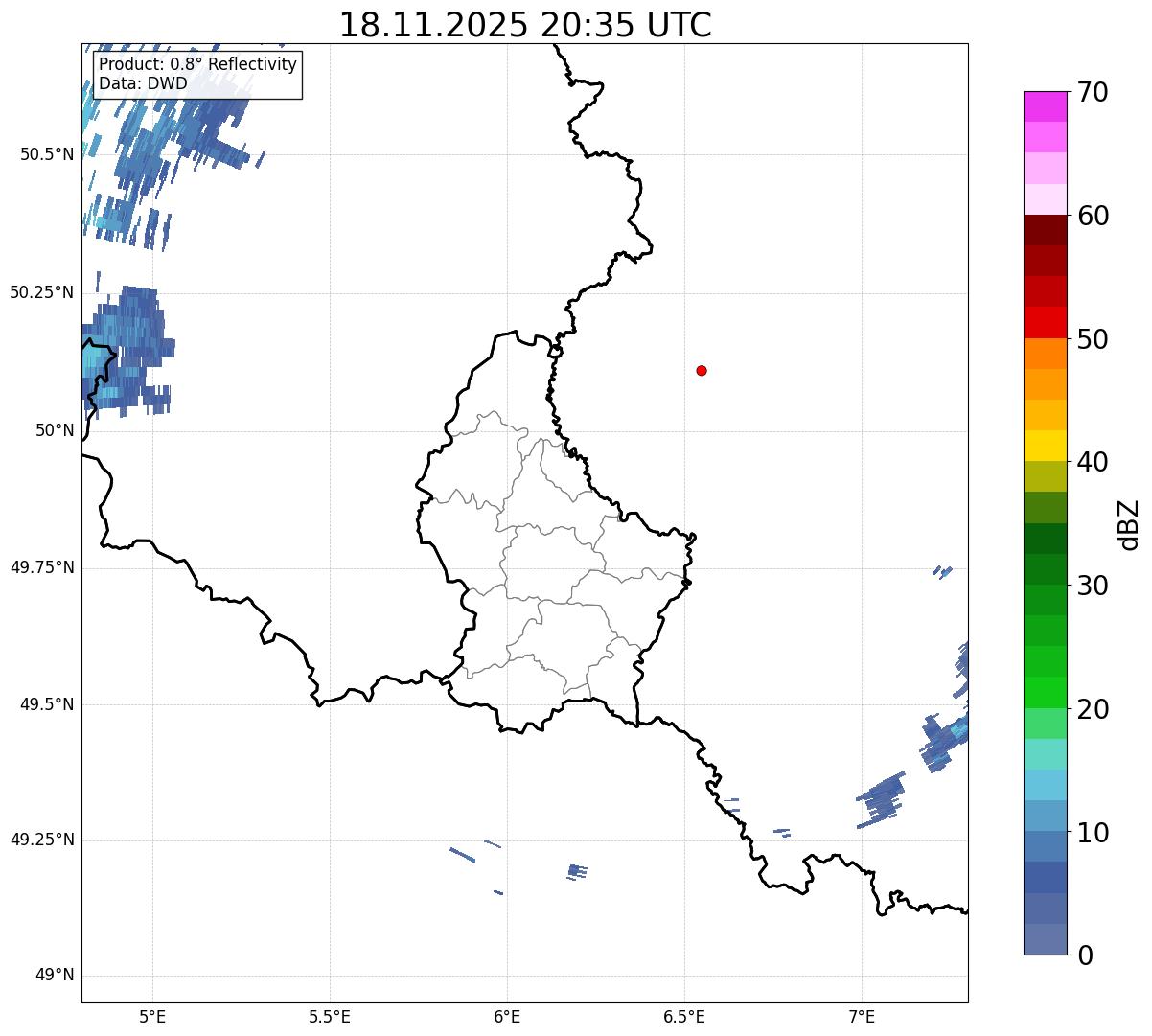Click the 30 colorbar tick label

coord(1093,586)
